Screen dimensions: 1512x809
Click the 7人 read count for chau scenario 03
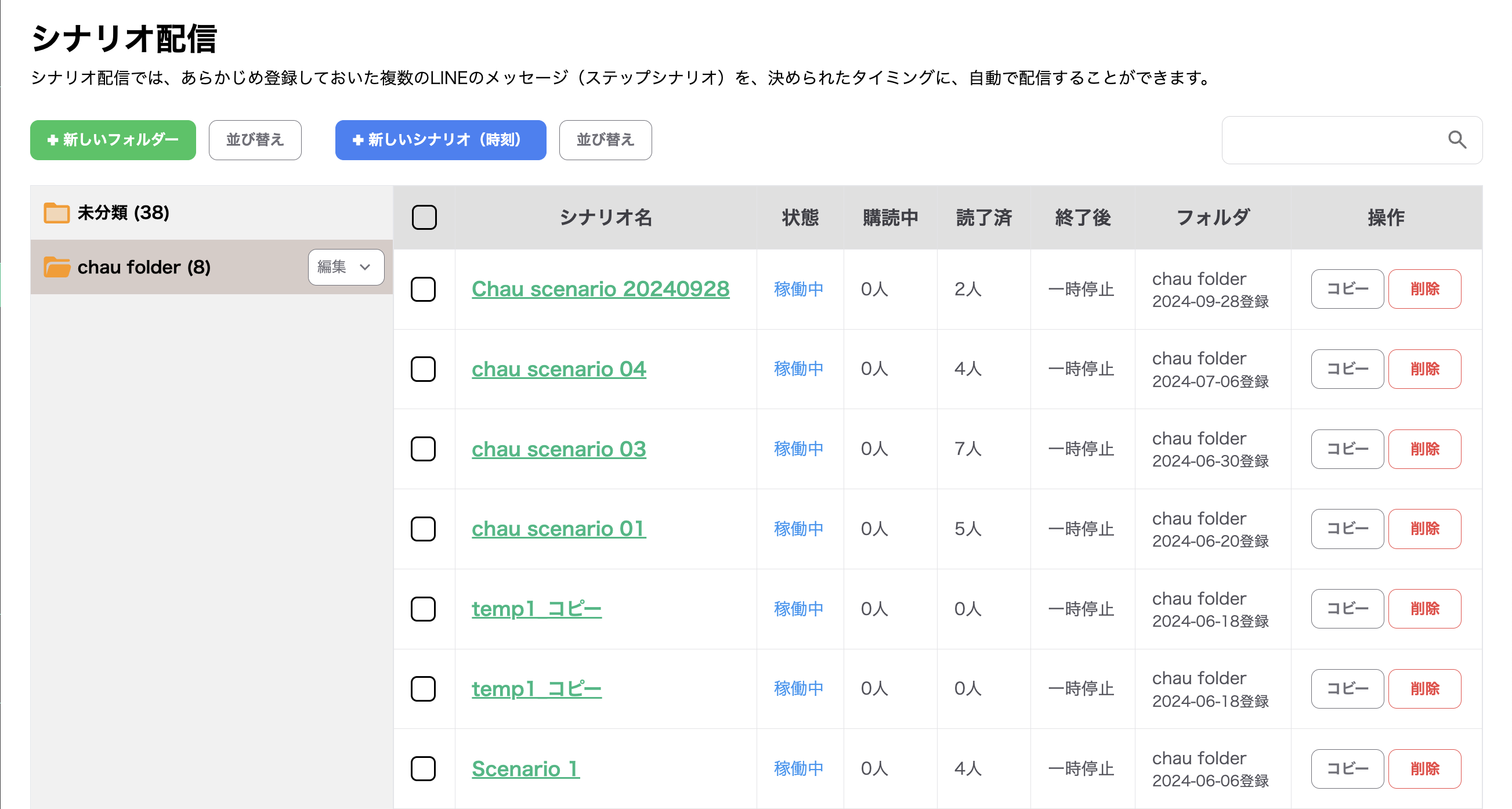click(x=967, y=449)
